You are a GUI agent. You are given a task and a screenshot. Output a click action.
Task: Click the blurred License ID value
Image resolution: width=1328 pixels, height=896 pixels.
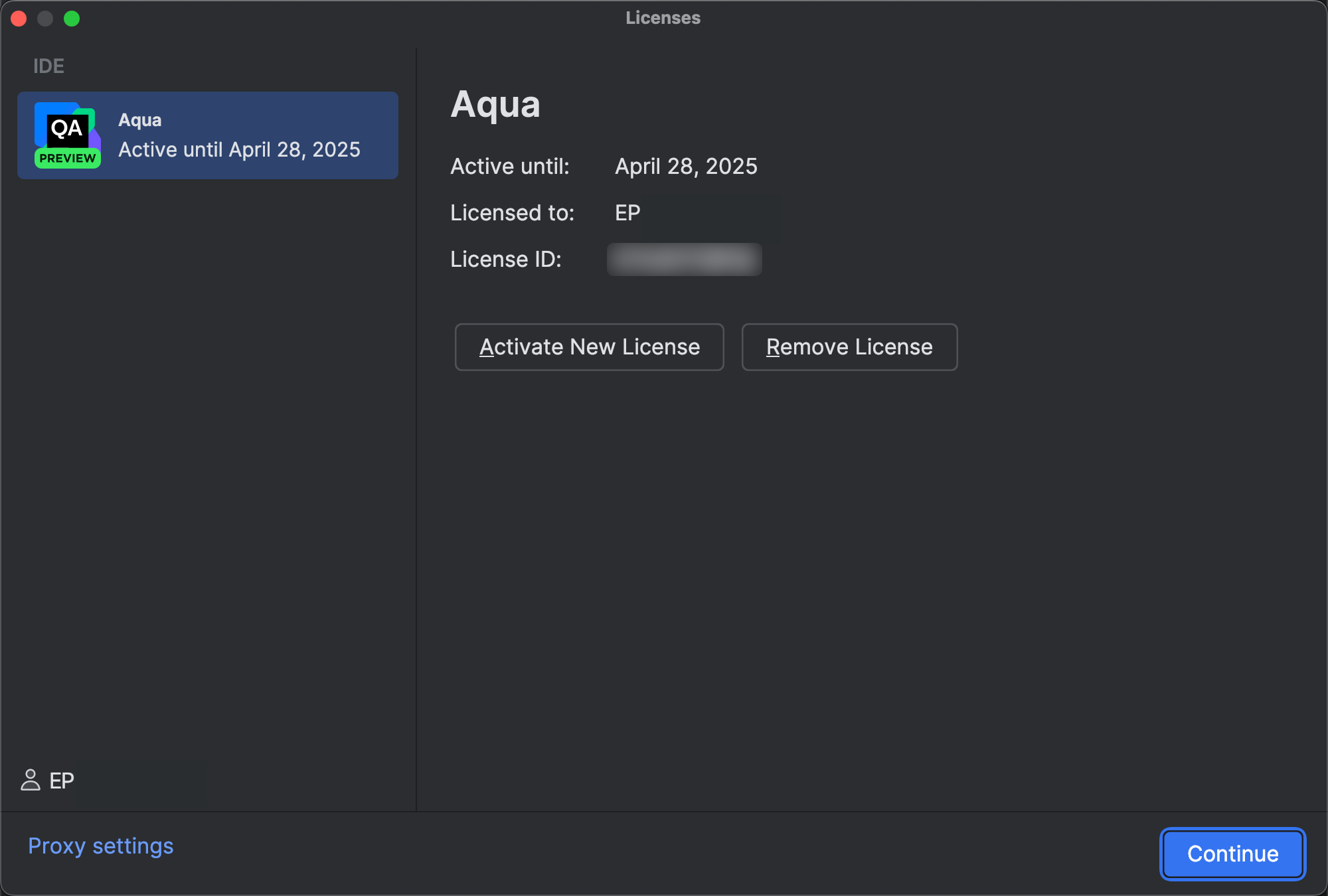pyautogui.click(x=684, y=260)
